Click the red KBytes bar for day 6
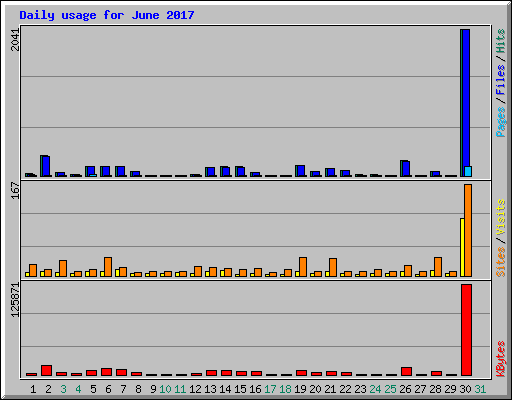Image resolution: width=512 pixels, height=400 pixels. pos(107,372)
